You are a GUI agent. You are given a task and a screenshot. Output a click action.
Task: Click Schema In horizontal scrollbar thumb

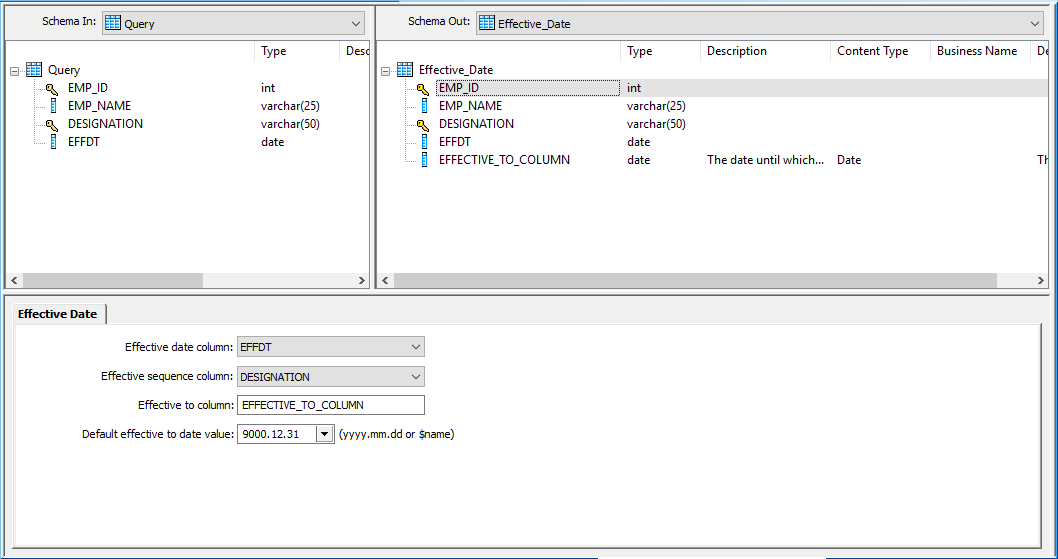[x=113, y=280]
